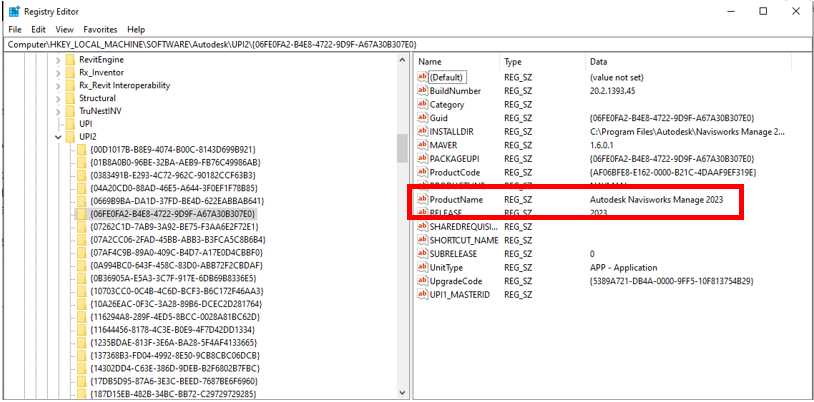Select the Structural folder icon
This screenshot has width=814, height=402.
click(70, 98)
